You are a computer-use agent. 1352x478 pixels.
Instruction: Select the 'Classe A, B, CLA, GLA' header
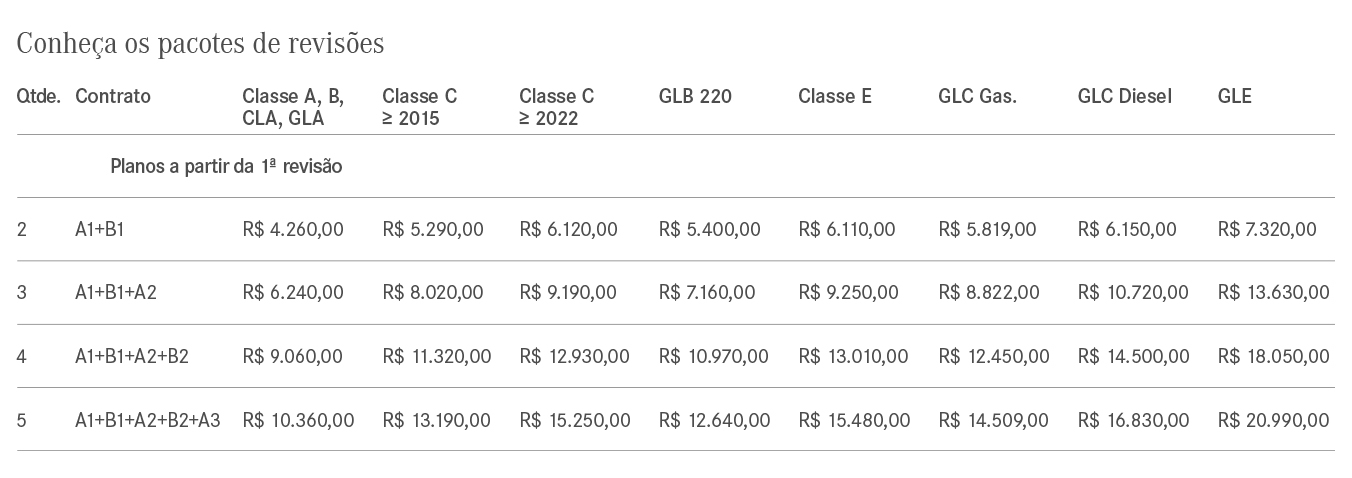[293, 107]
